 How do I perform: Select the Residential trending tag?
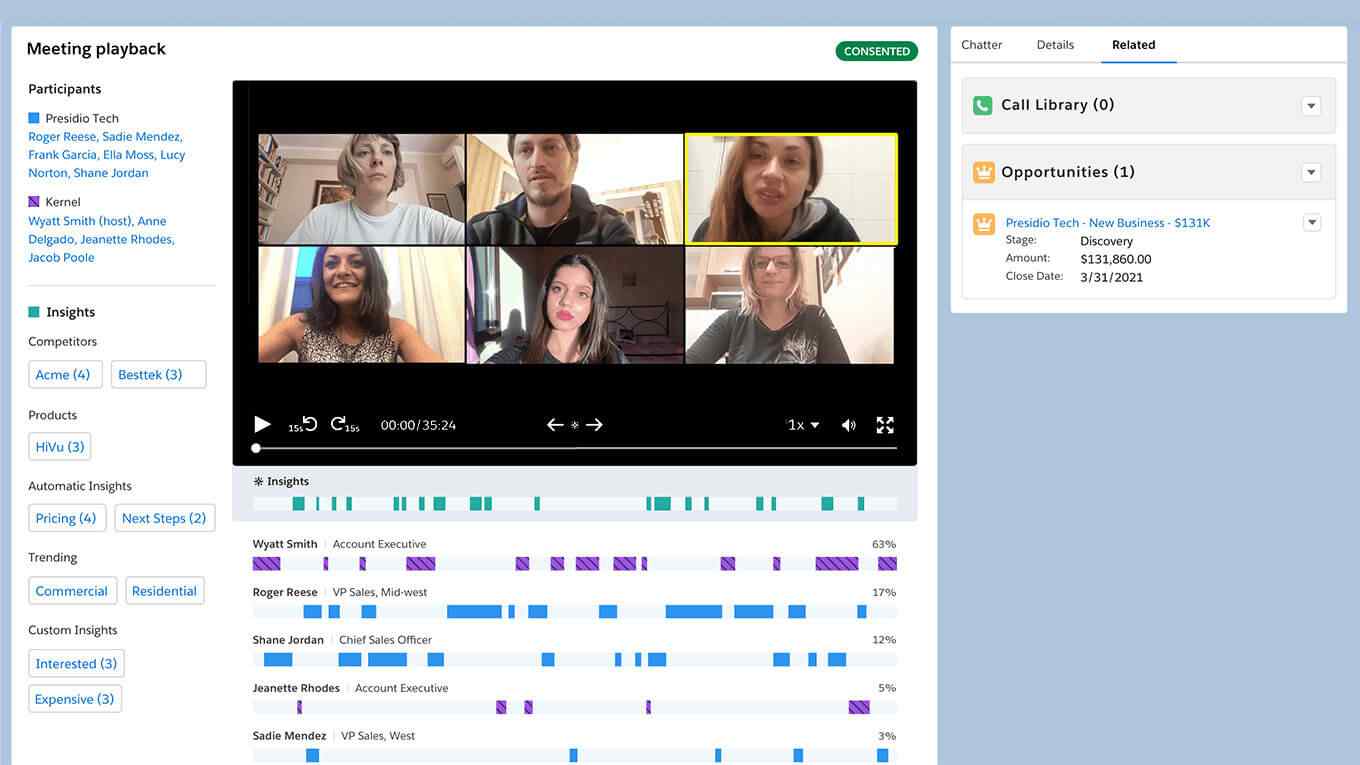coord(164,591)
